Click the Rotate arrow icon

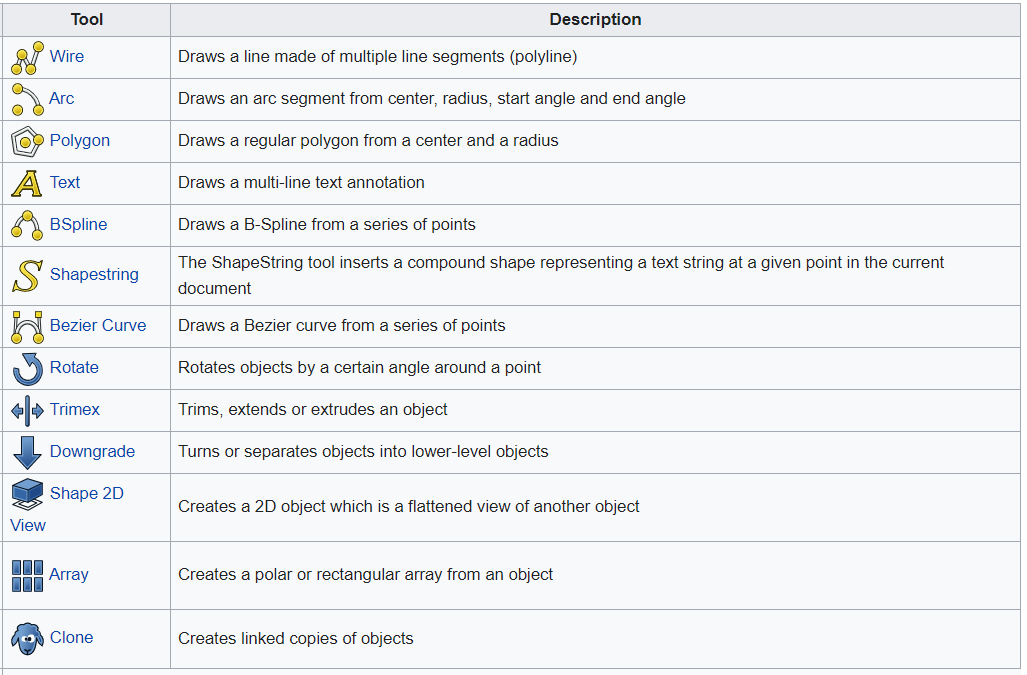27,368
